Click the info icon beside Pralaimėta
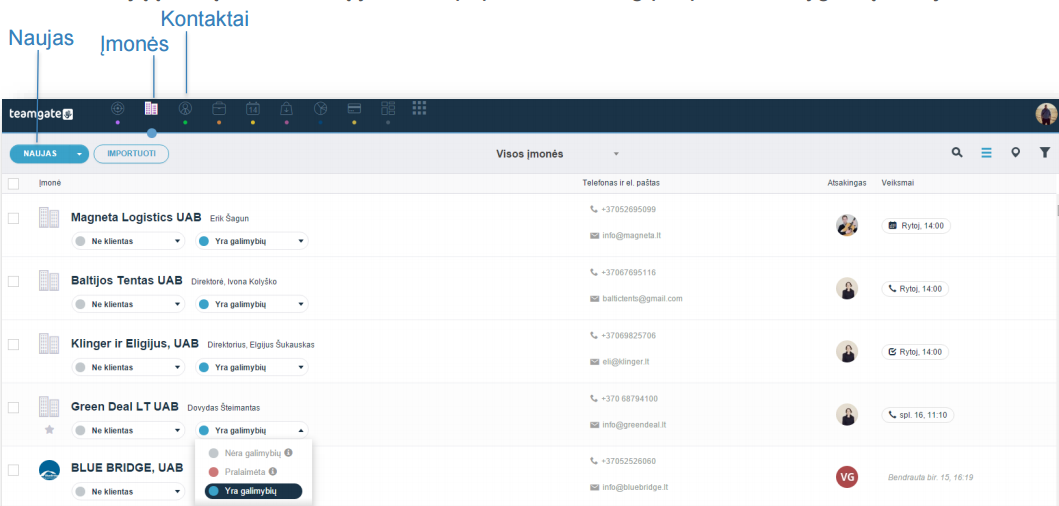 point(272,472)
